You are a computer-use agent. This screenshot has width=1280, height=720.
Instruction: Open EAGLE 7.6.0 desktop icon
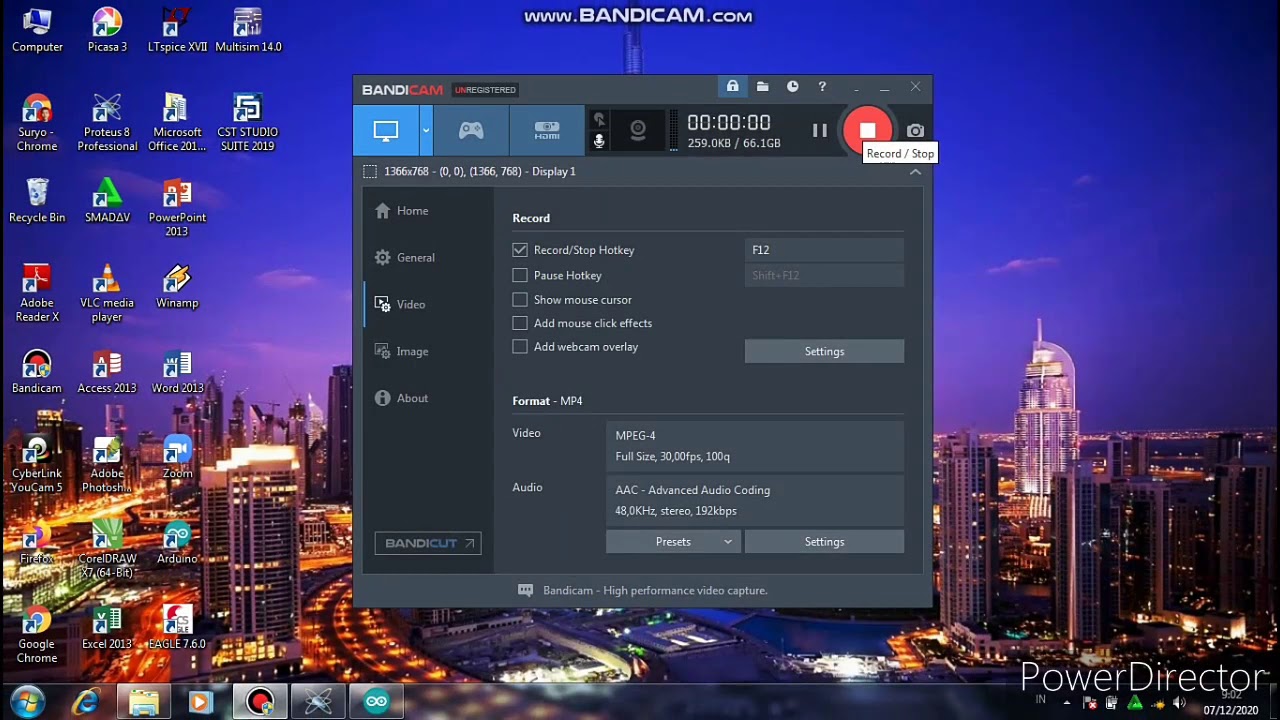coord(177,627)
